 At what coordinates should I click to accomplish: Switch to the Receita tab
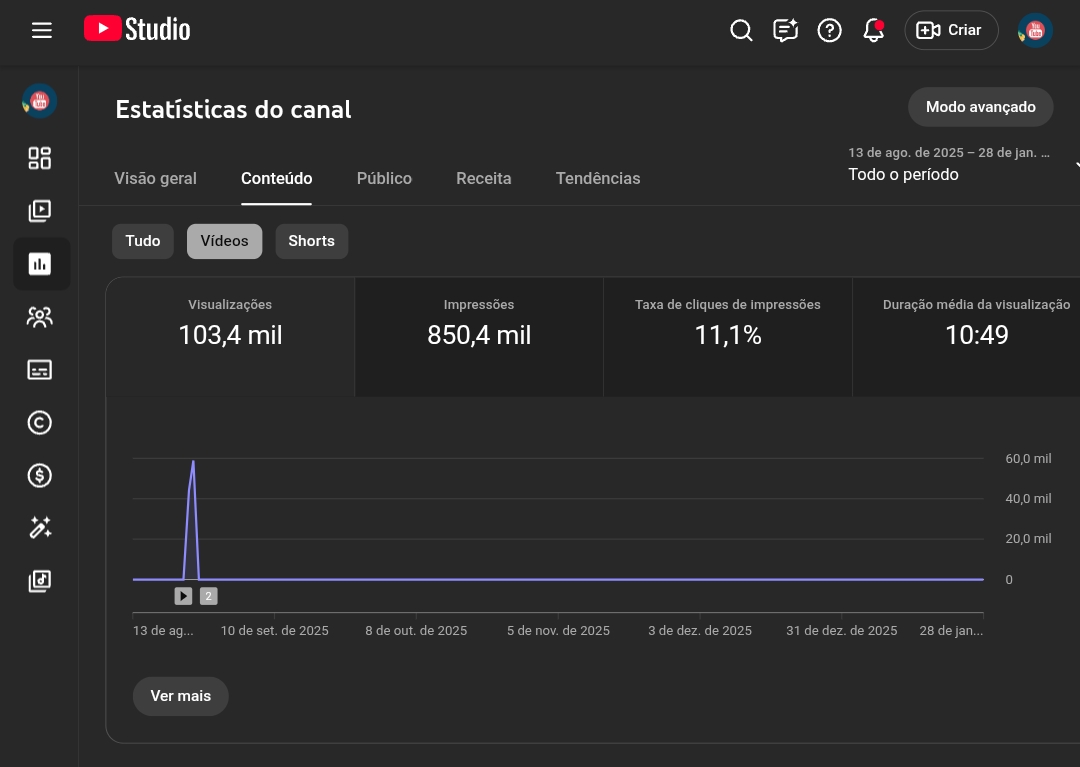click(483, 179)
